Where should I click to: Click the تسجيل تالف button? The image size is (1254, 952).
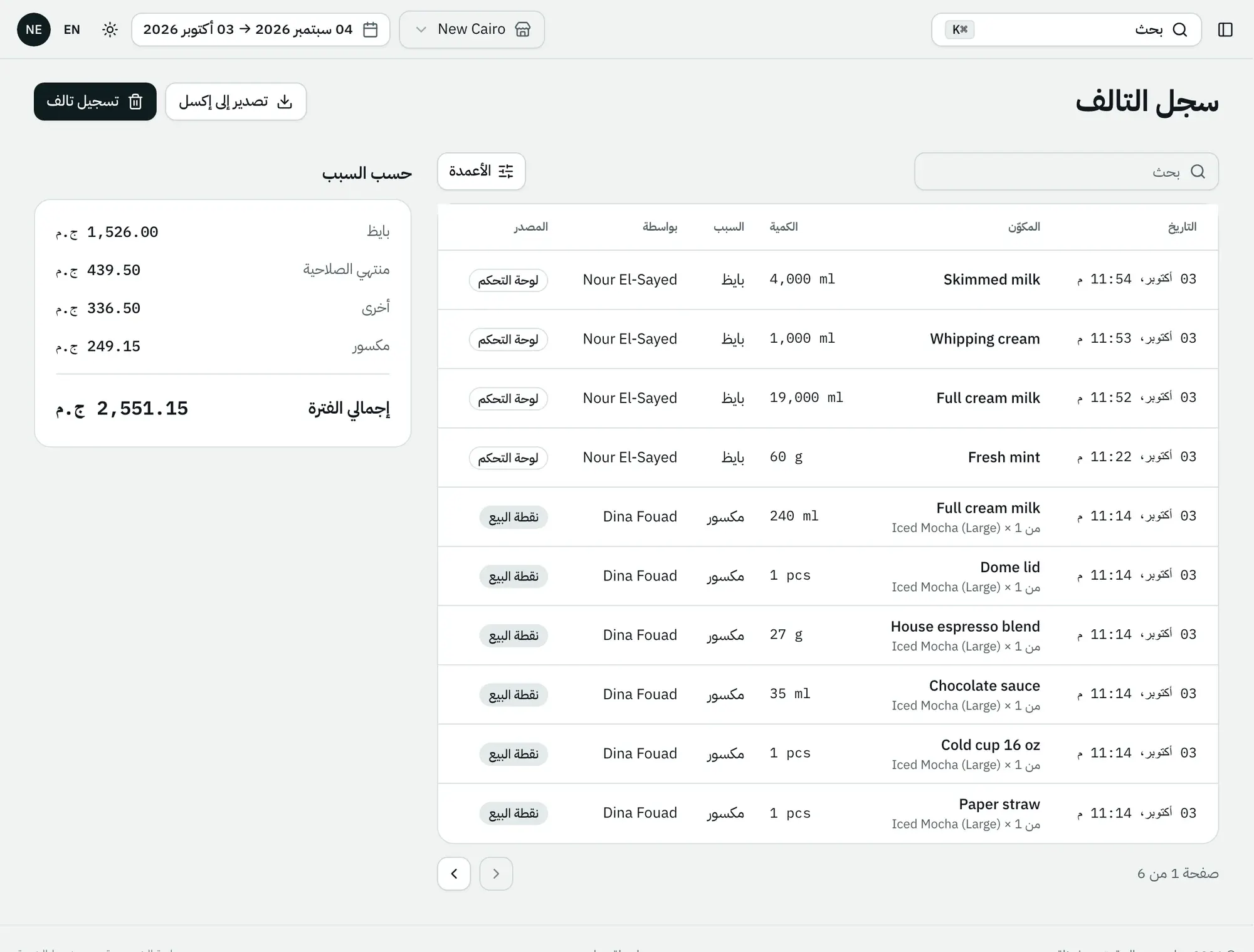coord(95,102)
